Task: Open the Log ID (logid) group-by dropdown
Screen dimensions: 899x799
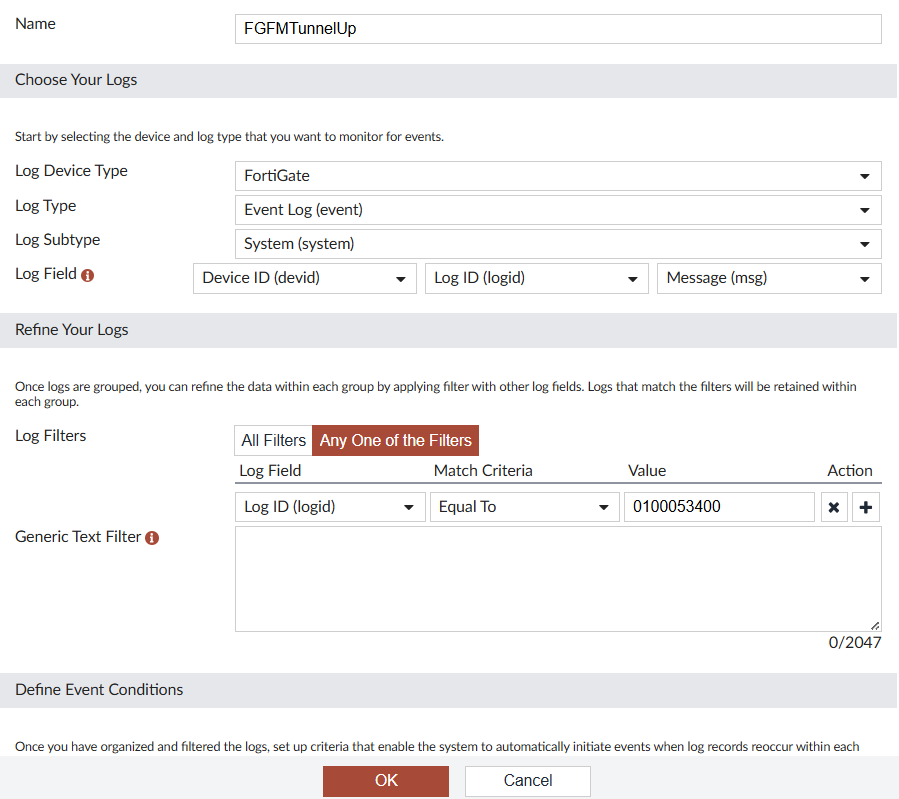Action: (x=537, y=278)
